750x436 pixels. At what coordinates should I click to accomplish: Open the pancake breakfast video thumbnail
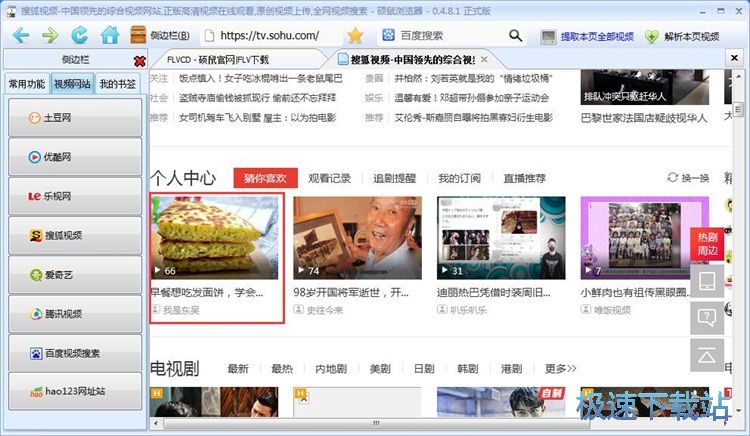click(x=214, y=238)
